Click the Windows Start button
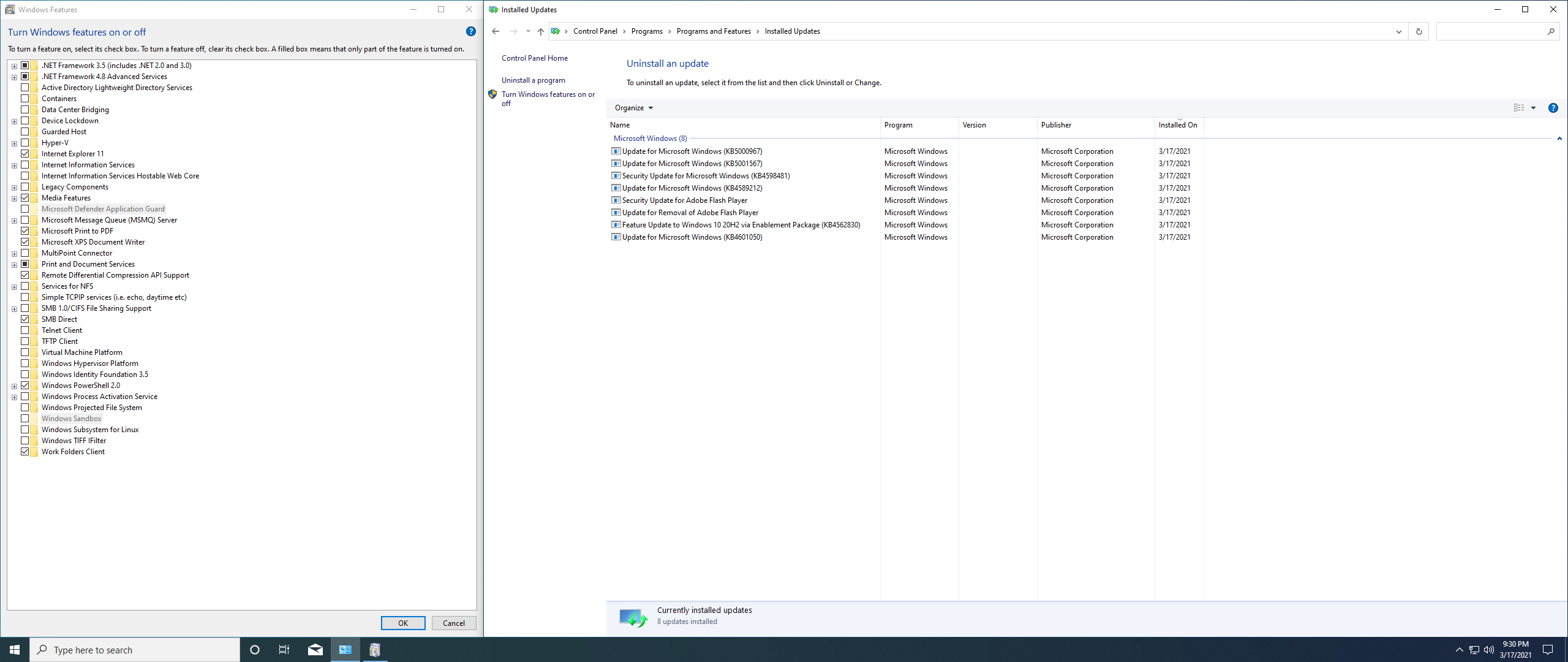The width and height of the screenshot is (1568, 662). (x=15, y=650)
